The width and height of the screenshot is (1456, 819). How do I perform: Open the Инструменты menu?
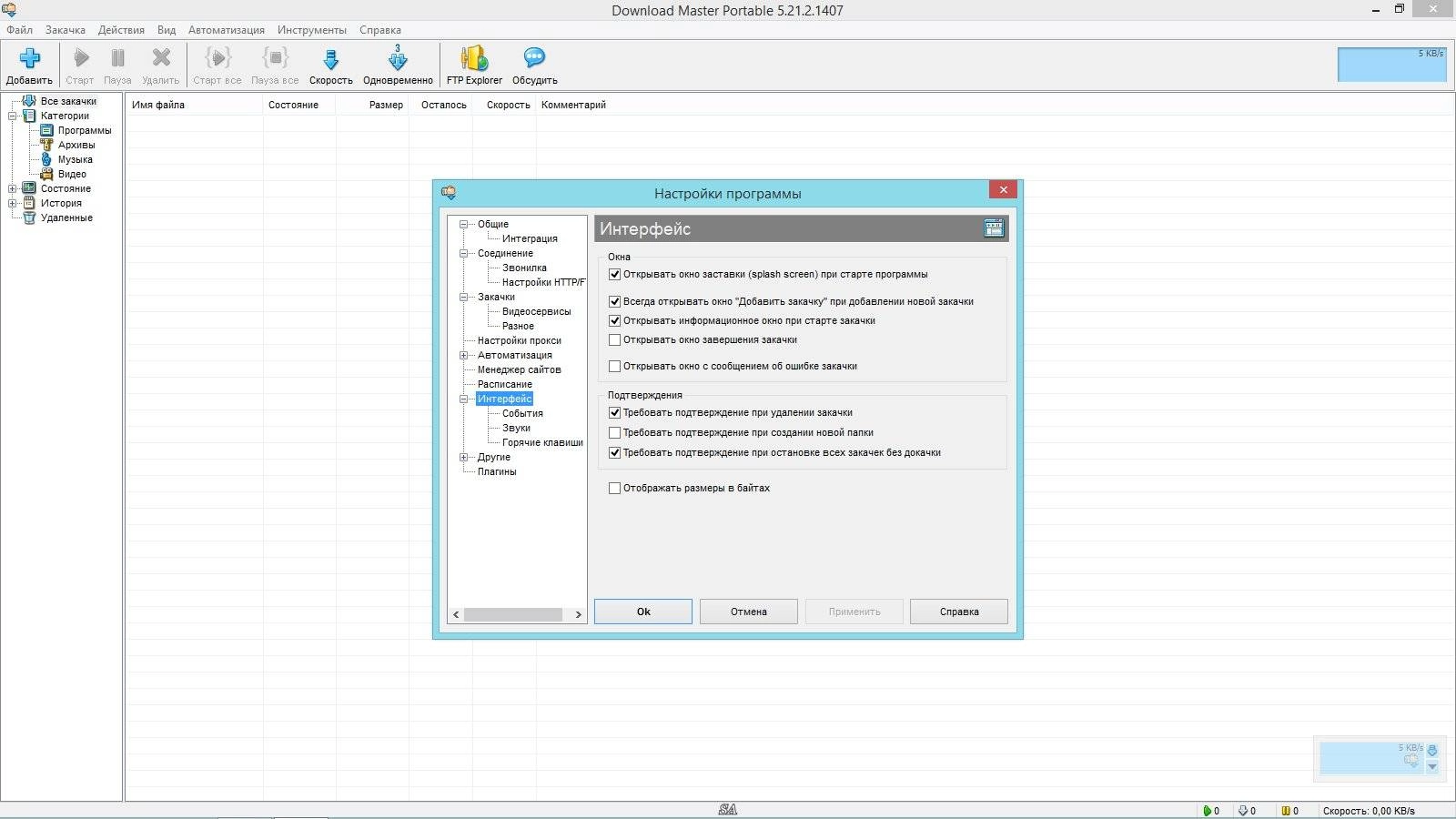click(312, 30)
